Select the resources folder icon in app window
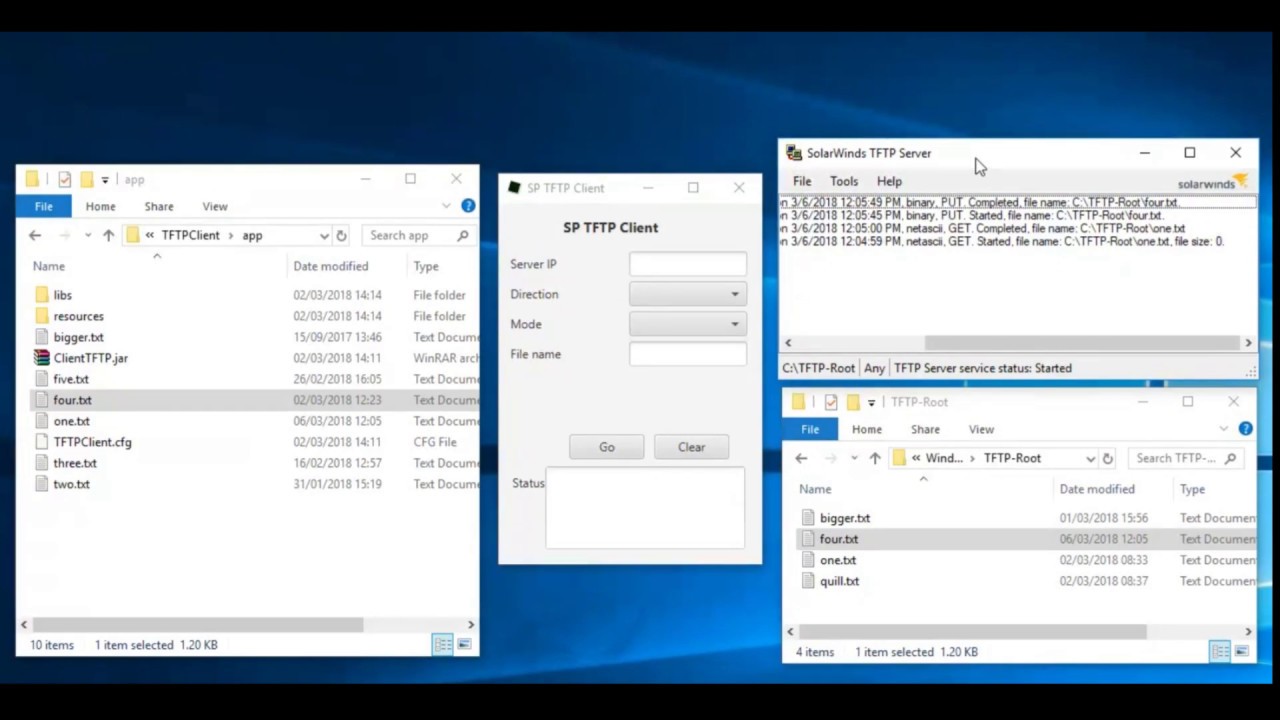This screenshot has width=1280, height=720. [41, 316]
